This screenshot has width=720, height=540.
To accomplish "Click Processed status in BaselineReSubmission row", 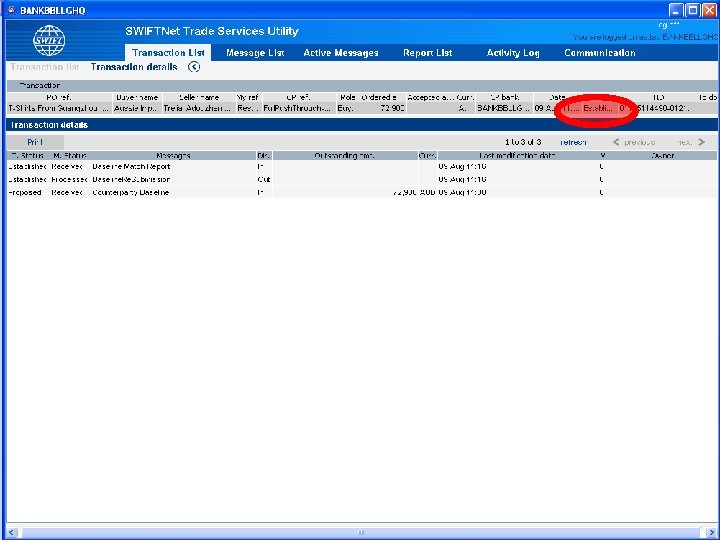I will click(x=69, y=180).
